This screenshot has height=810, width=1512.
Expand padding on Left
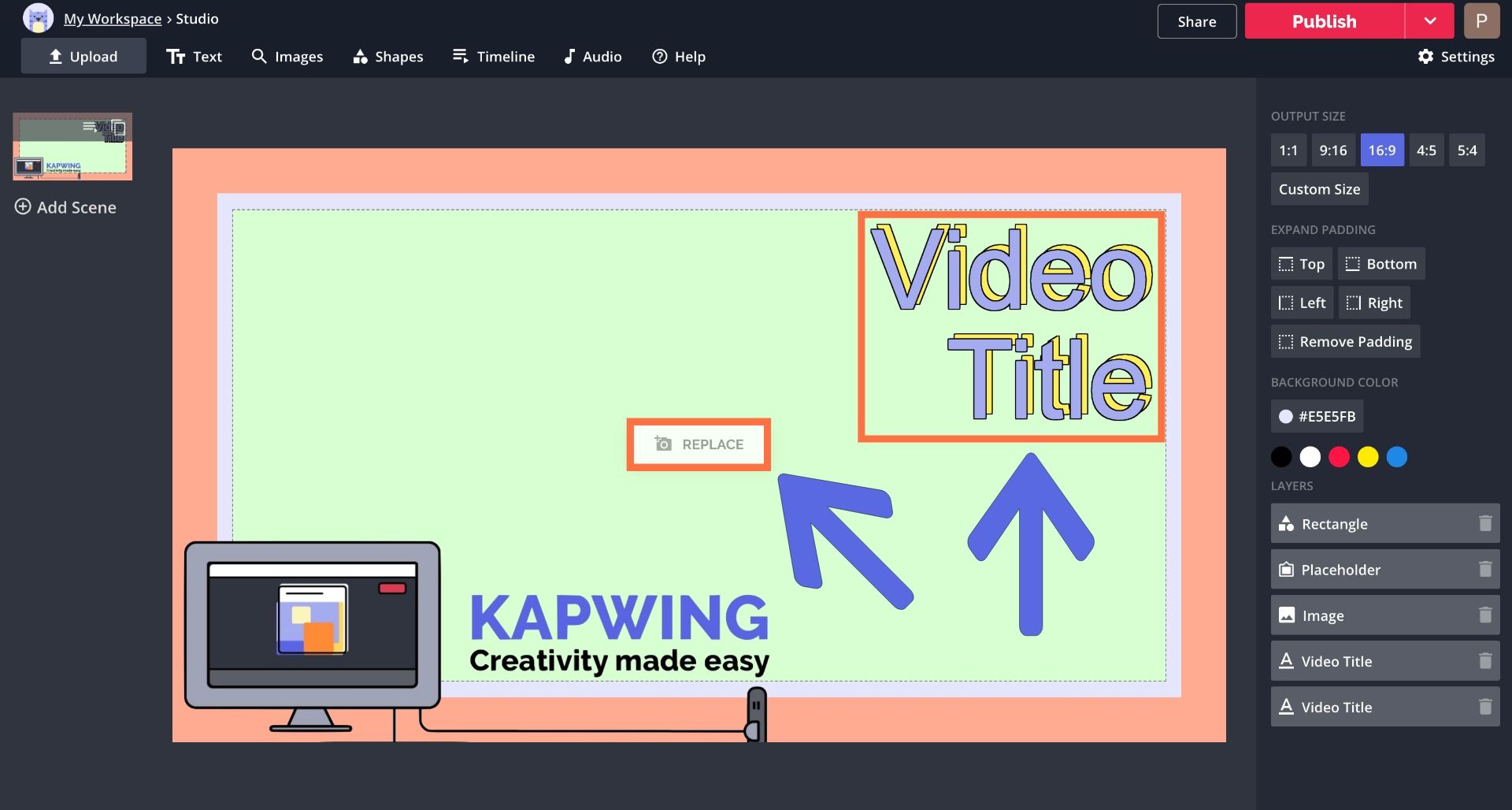click(x=1303, y=303)
